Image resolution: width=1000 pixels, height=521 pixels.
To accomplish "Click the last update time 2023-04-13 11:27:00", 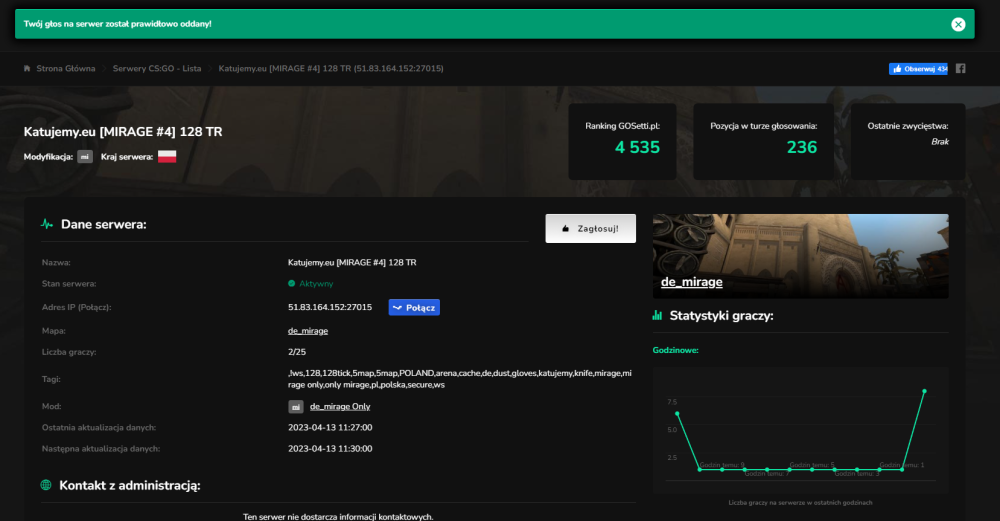I will (330, 428).
